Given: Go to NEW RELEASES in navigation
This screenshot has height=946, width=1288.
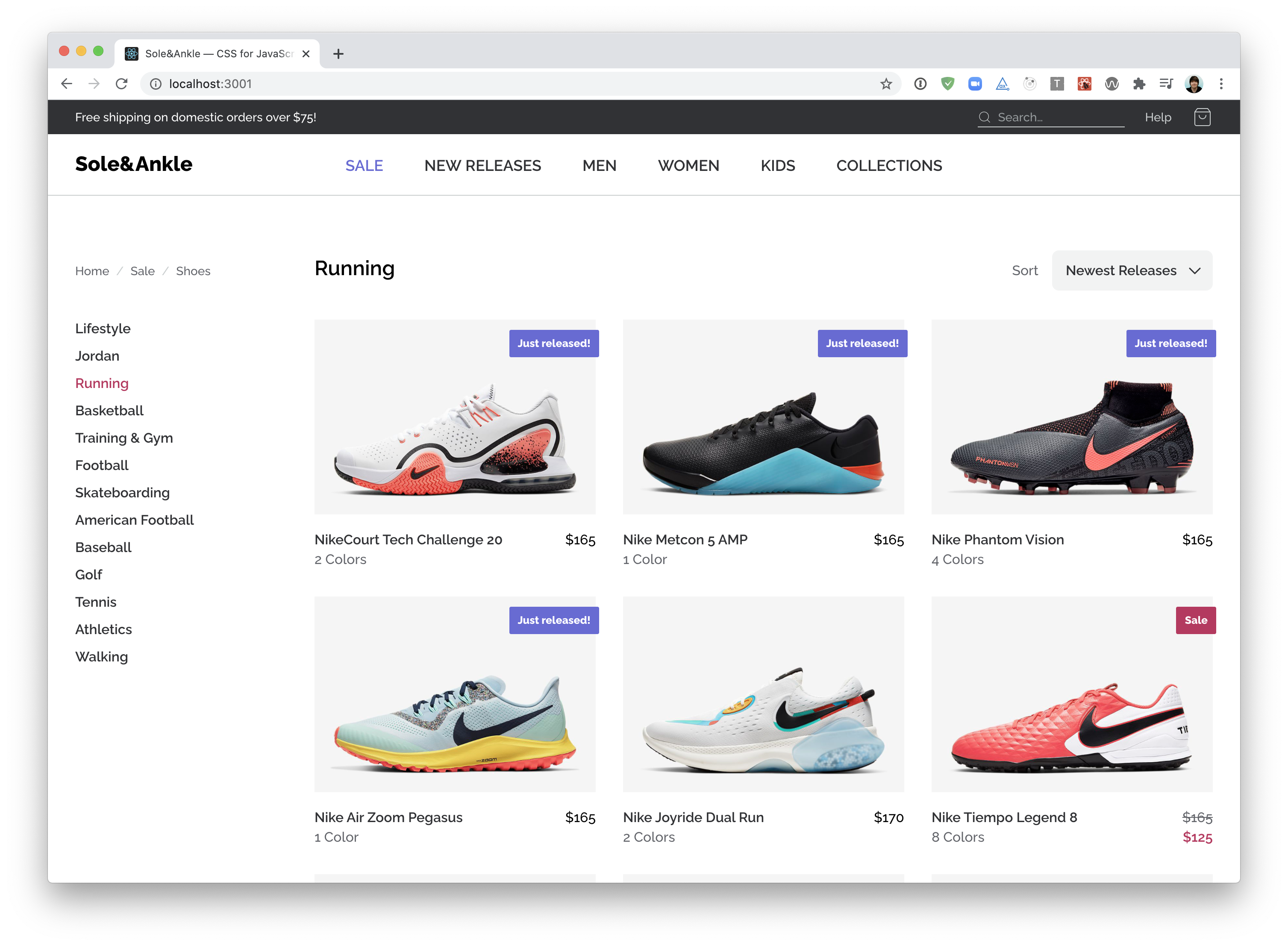Looking at the screenshot, I should (x=482, y=165).
